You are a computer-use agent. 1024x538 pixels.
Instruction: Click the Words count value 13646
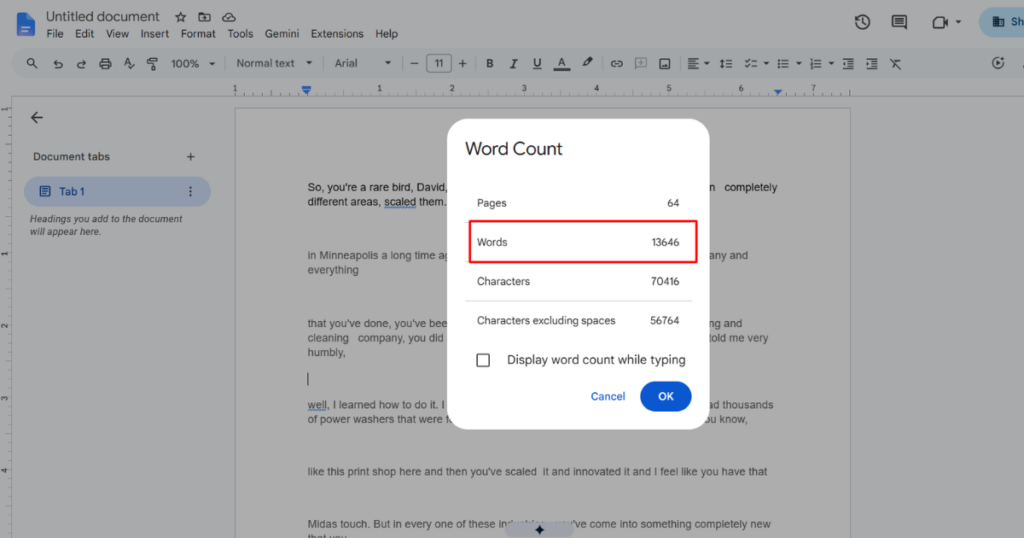[x=665, y=242]
